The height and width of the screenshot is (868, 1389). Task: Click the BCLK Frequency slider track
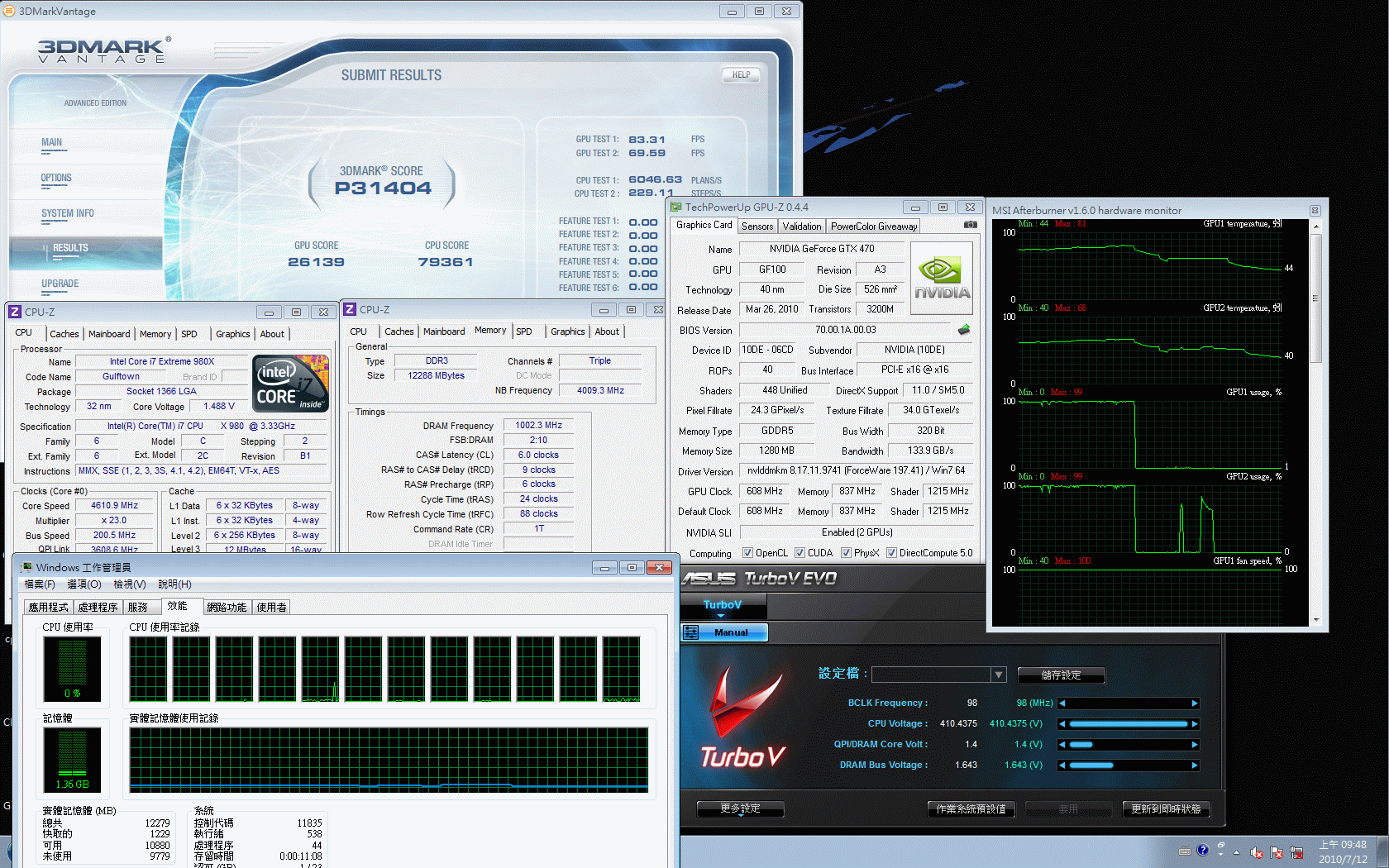point(1129,703)
